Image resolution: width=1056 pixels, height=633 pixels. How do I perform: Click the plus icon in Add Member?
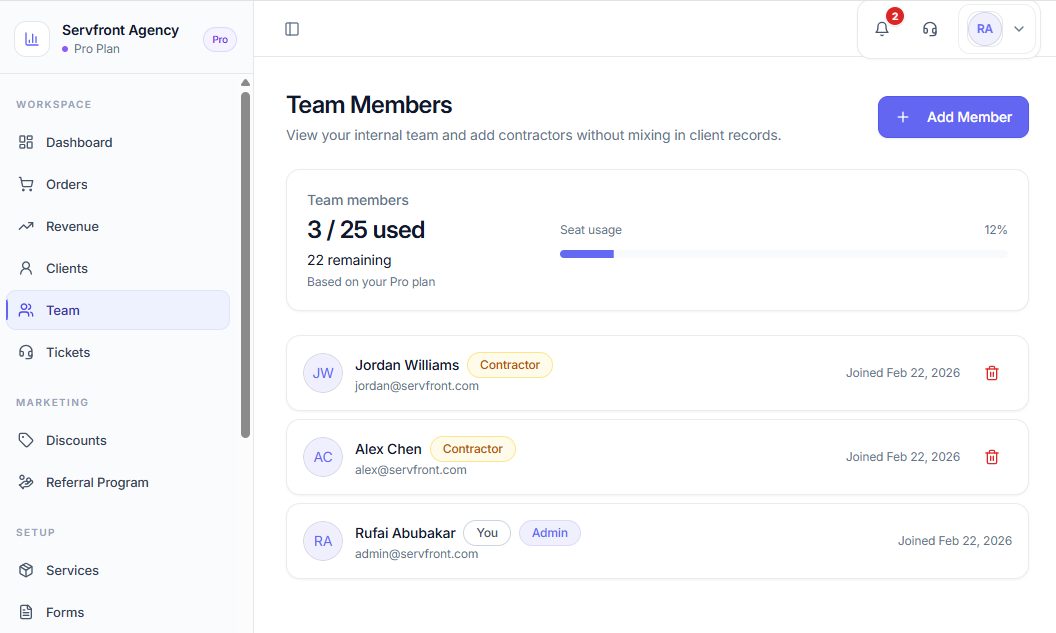pyautogui.click(x=902, y=117)
